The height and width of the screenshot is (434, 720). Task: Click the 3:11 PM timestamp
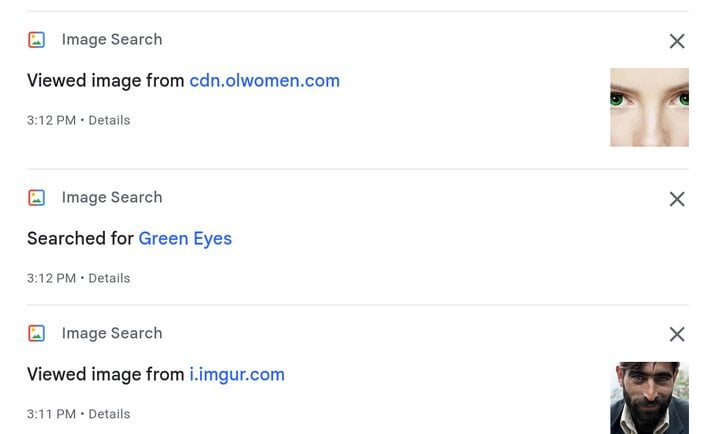pos(51,414)
